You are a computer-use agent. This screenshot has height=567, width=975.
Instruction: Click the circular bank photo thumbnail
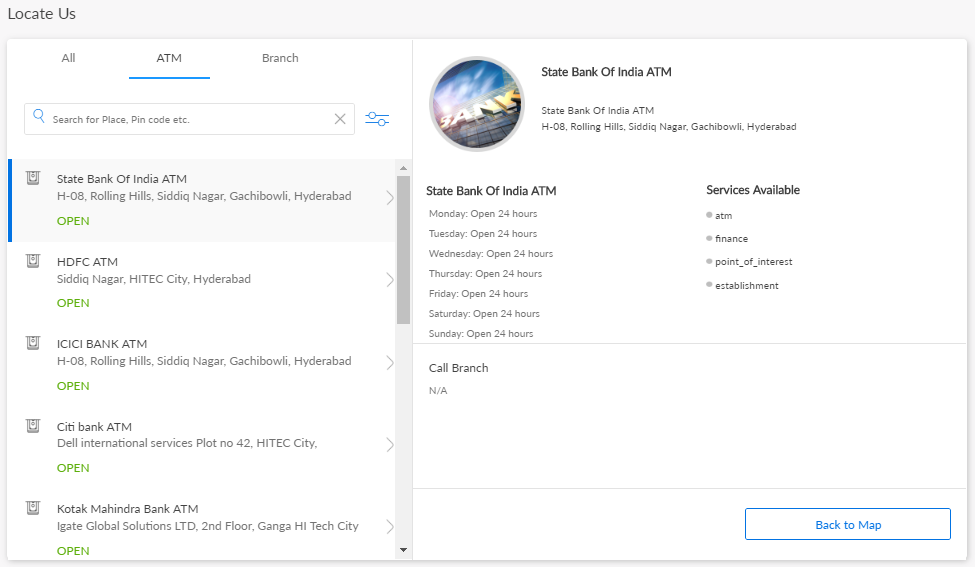(x=477, y=104)
